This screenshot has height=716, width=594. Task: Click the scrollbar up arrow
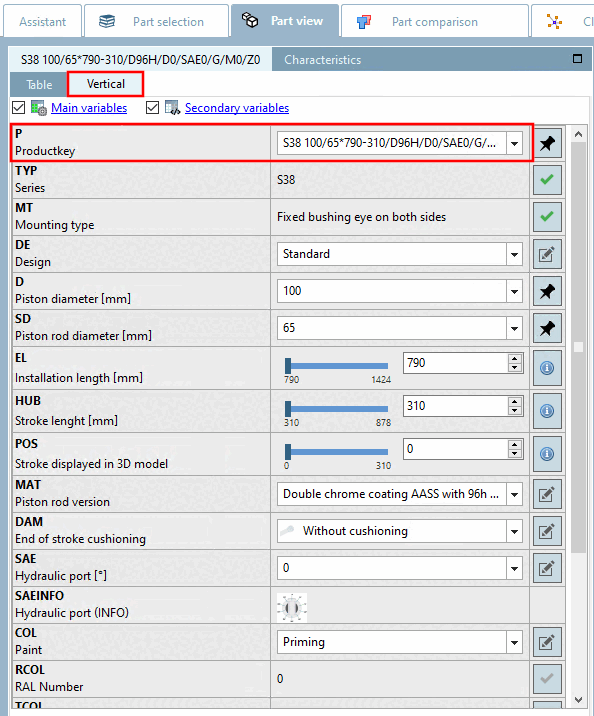[578, 134]
